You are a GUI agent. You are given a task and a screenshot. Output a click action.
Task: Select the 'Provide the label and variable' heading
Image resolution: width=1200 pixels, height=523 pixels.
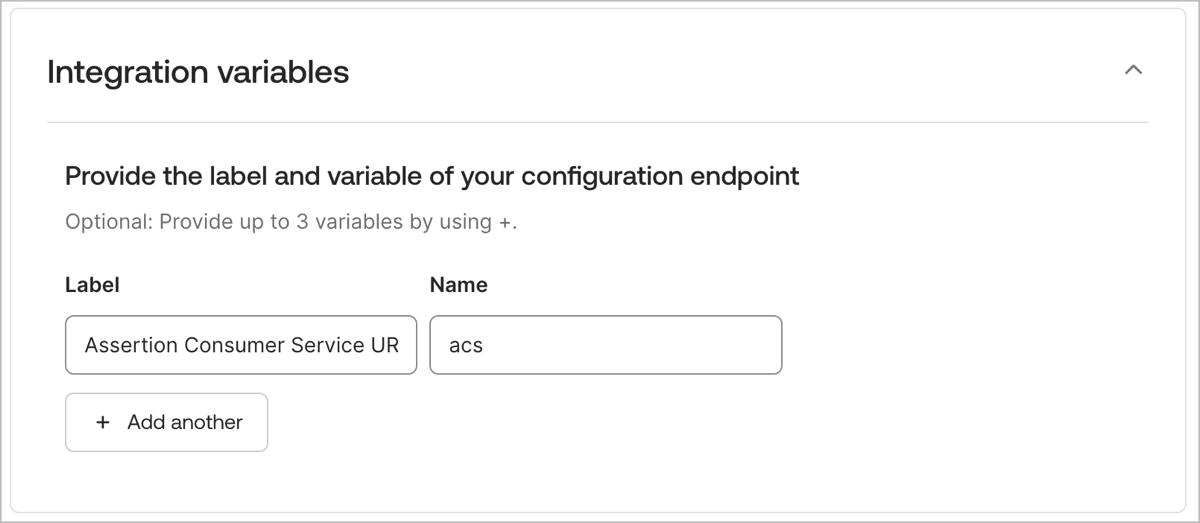pos(432,177)
